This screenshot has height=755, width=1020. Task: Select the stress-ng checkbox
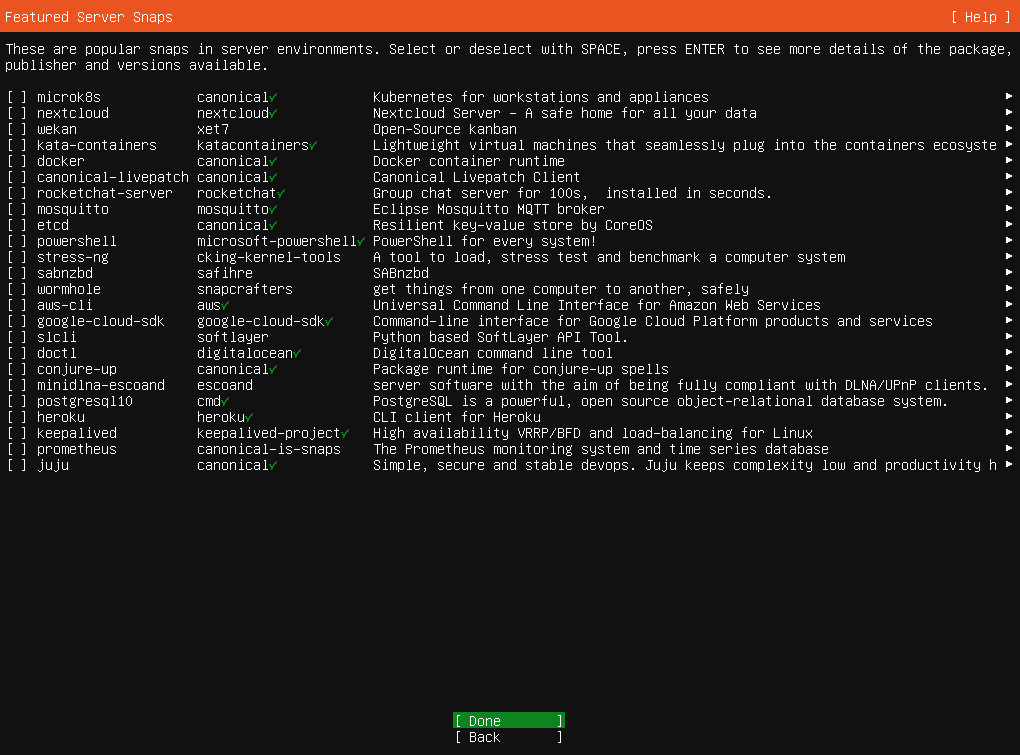point(17,258)
